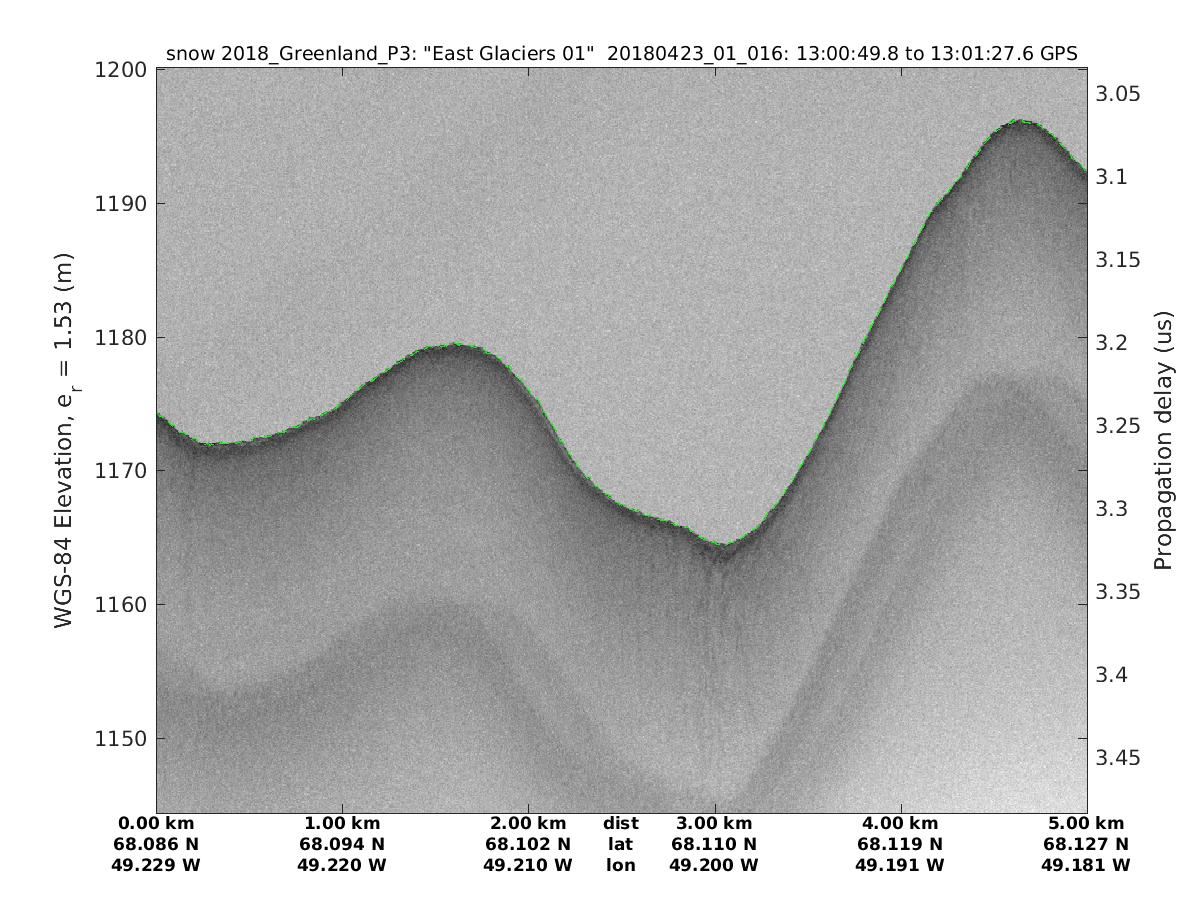
Task: Click the 5.00 km distance label
Action: [x=1085, y=824]
